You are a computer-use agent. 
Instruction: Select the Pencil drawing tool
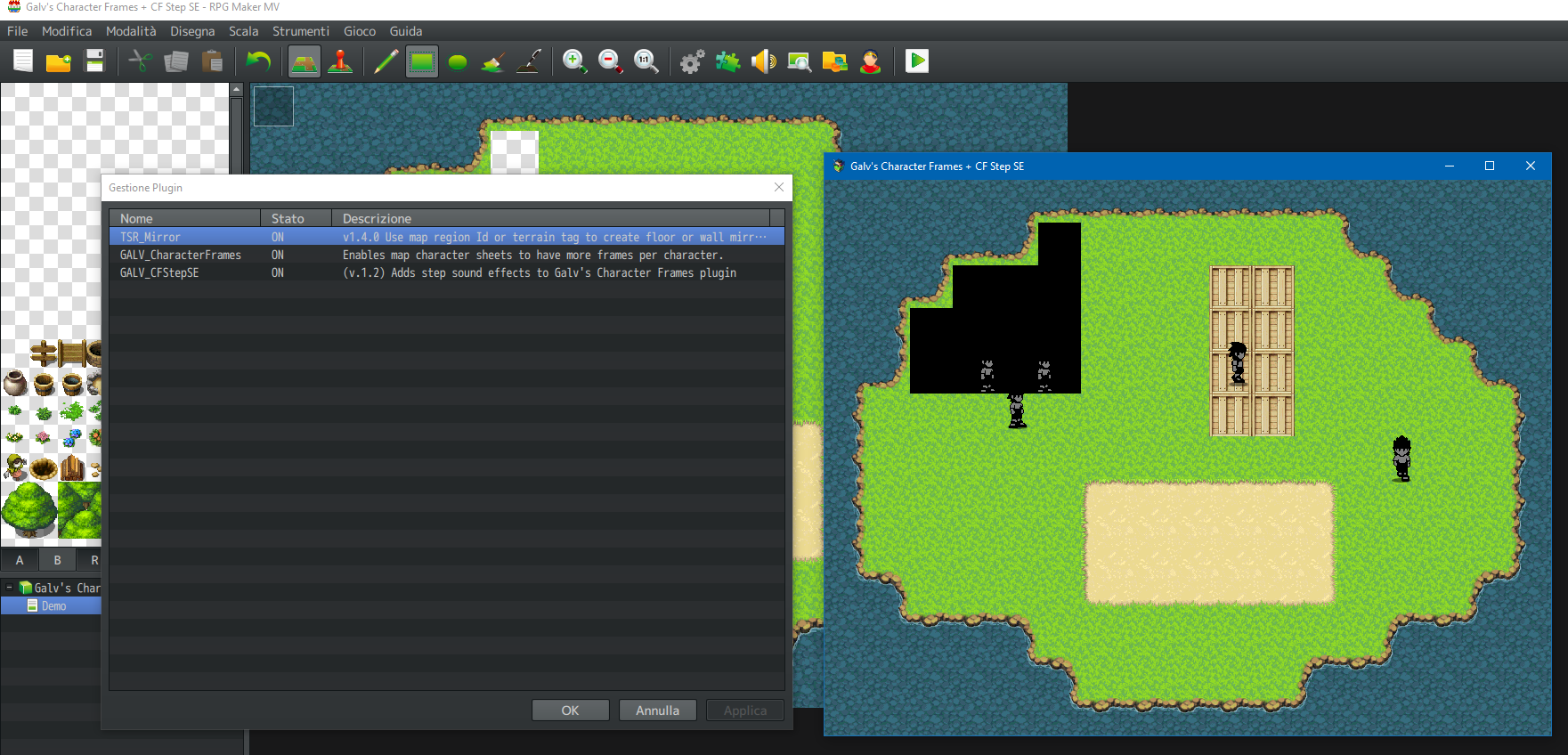coord(386,61)
